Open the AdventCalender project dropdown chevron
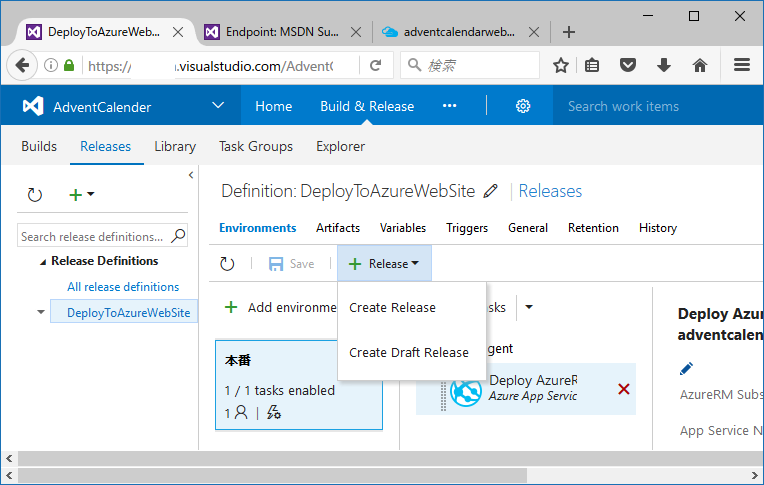Image resolution: width=764 pixels, height=485 pixels. (218, 105)
